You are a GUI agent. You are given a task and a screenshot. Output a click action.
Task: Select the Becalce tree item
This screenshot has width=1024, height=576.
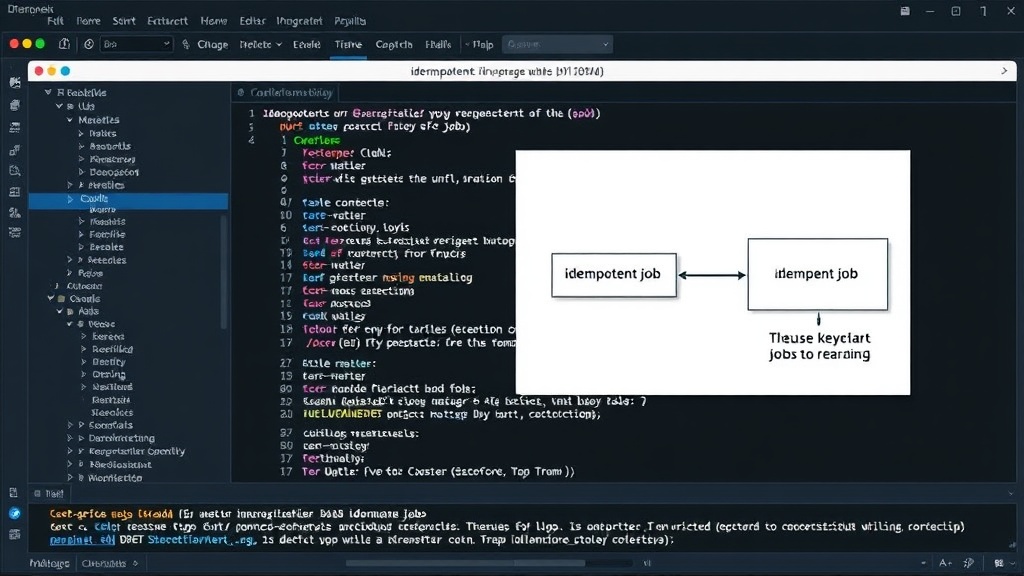point(106,248)
